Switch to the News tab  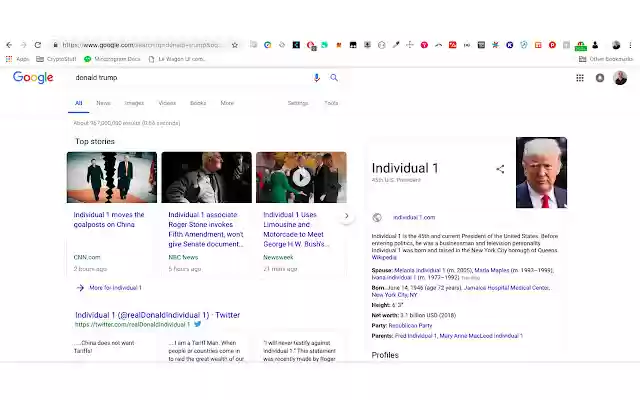(104, 103)
